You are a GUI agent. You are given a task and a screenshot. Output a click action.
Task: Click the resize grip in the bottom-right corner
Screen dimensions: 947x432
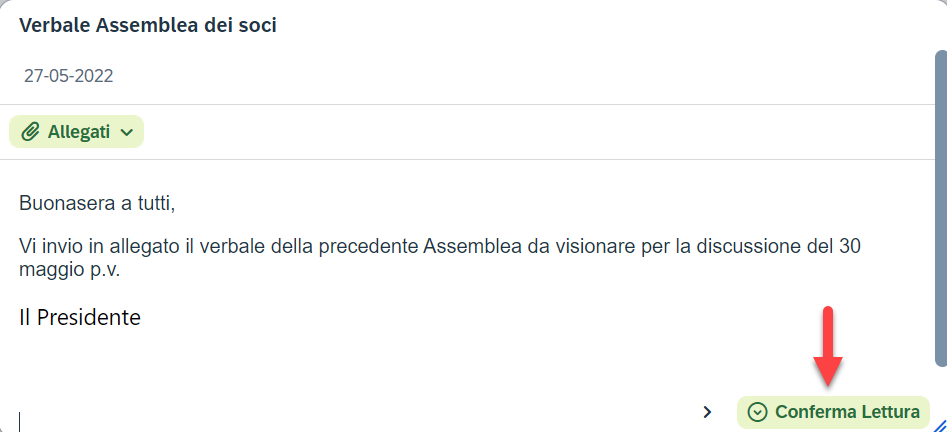938,424
